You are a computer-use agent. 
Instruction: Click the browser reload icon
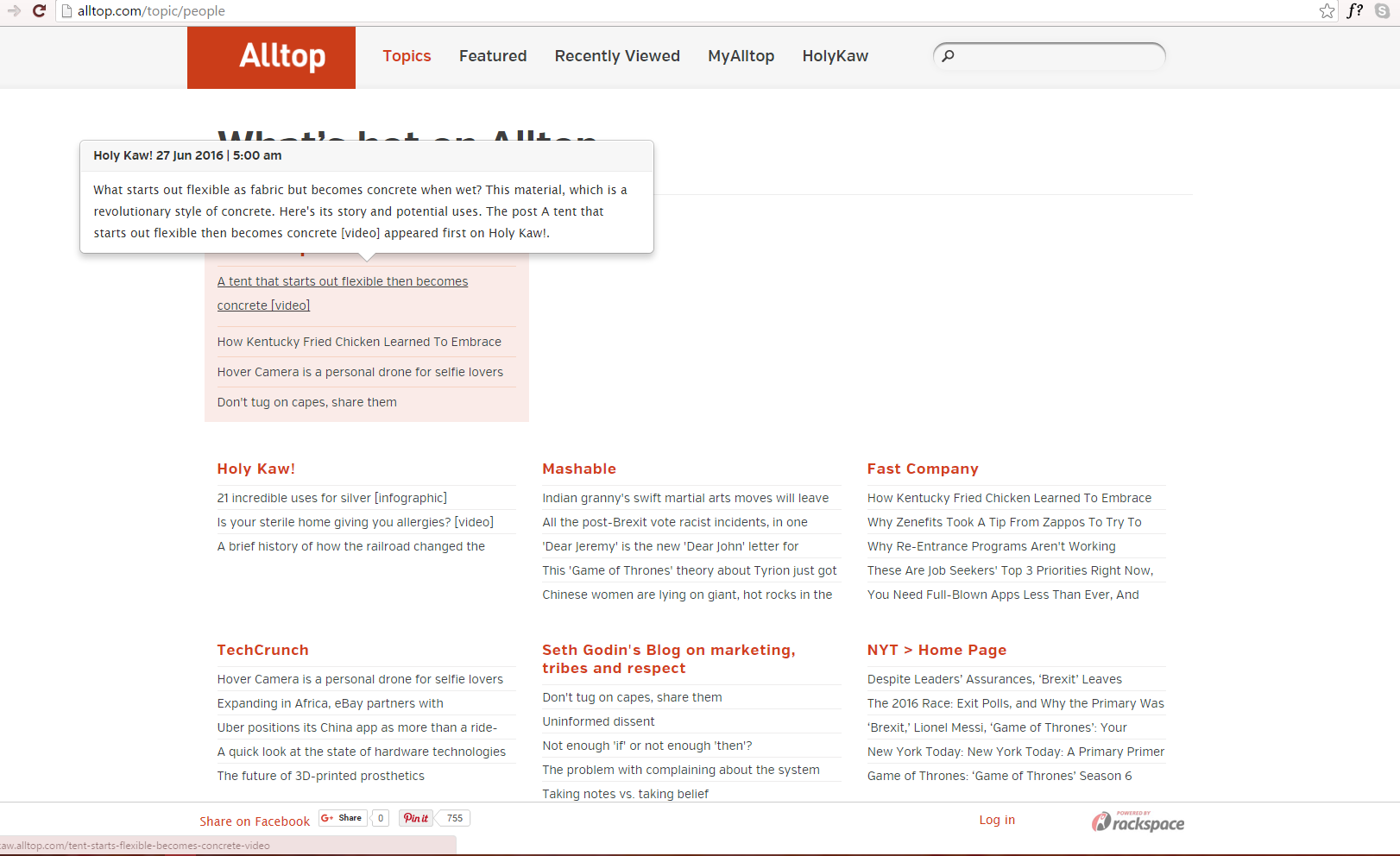[x=39, y=11]
